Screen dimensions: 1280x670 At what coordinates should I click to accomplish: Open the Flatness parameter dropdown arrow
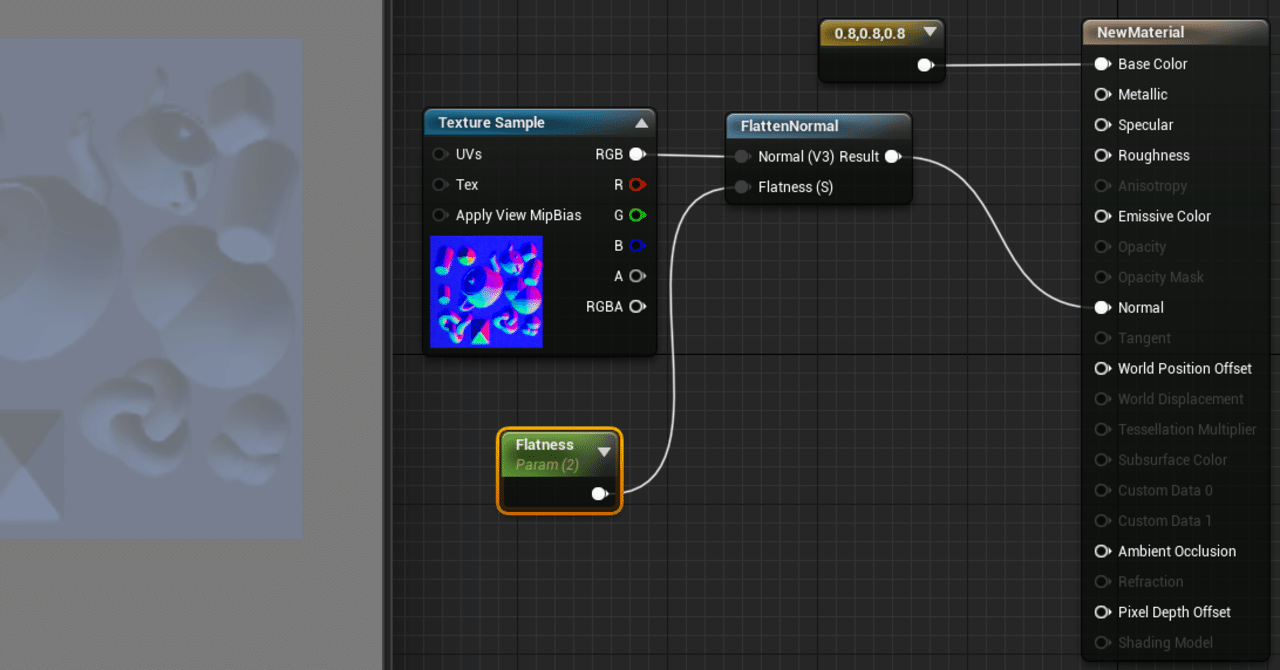604,451
